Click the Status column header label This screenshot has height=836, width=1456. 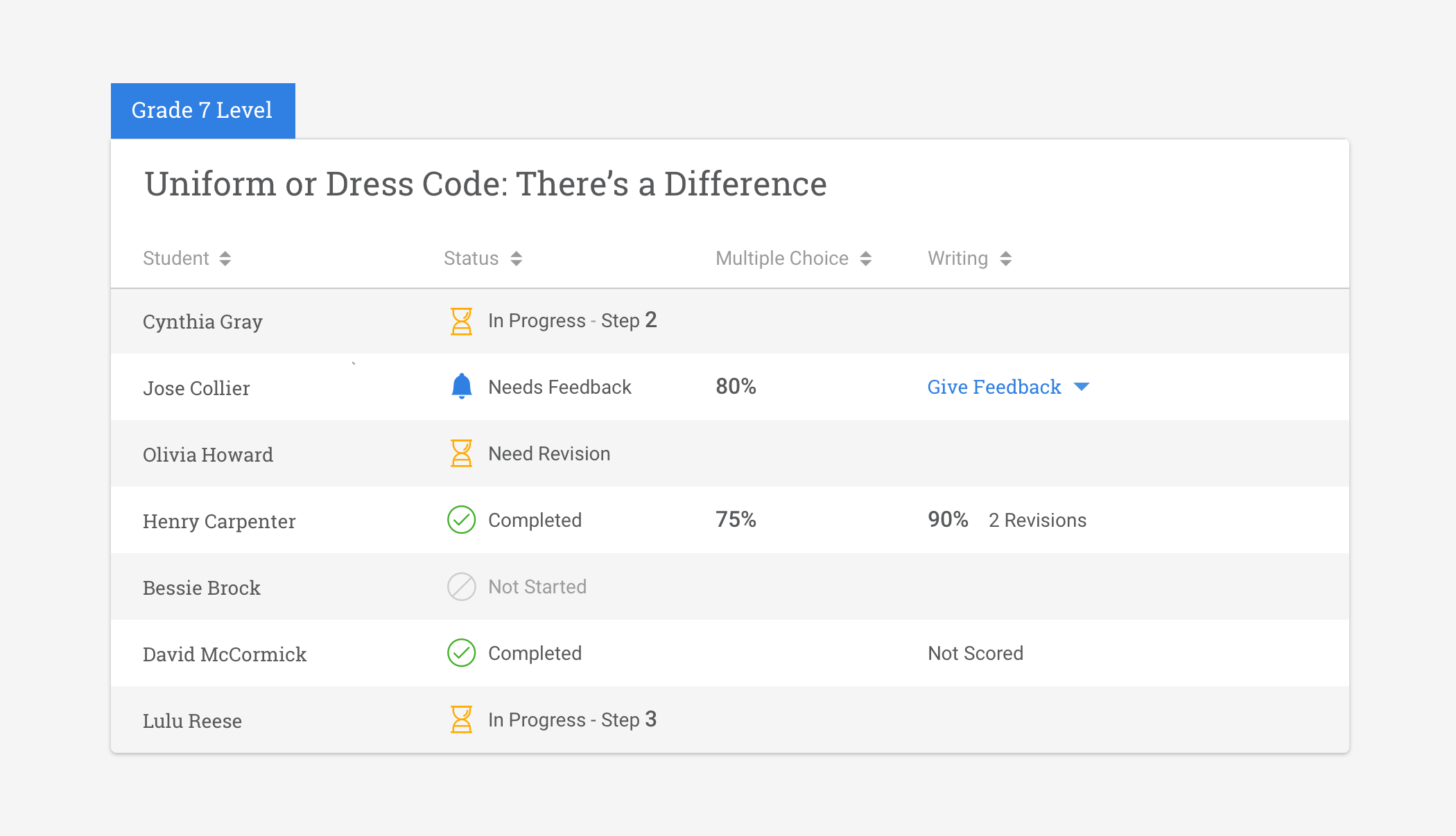[x=471, y=259]
